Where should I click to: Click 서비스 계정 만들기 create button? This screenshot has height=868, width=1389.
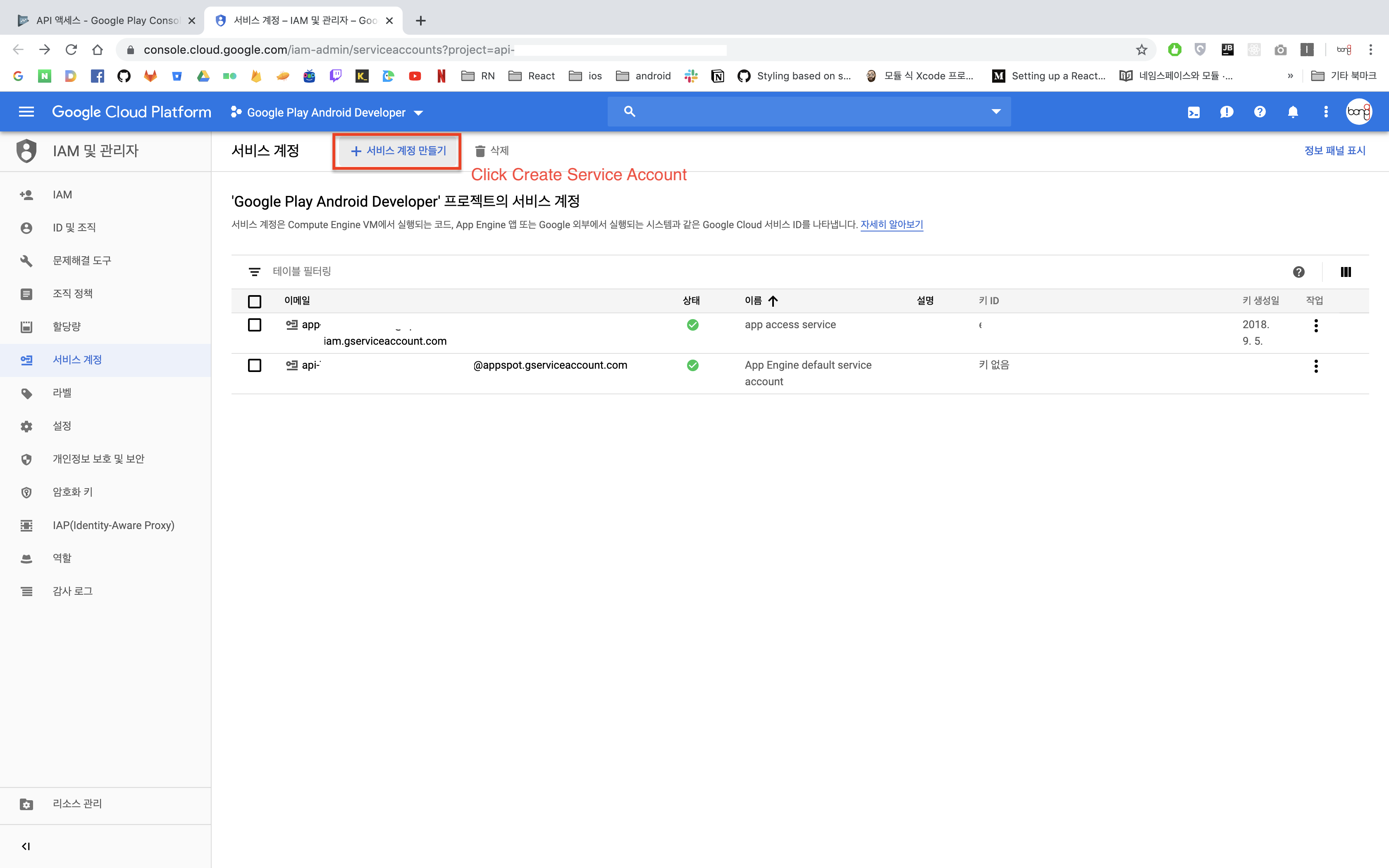[x=398, y=150]
